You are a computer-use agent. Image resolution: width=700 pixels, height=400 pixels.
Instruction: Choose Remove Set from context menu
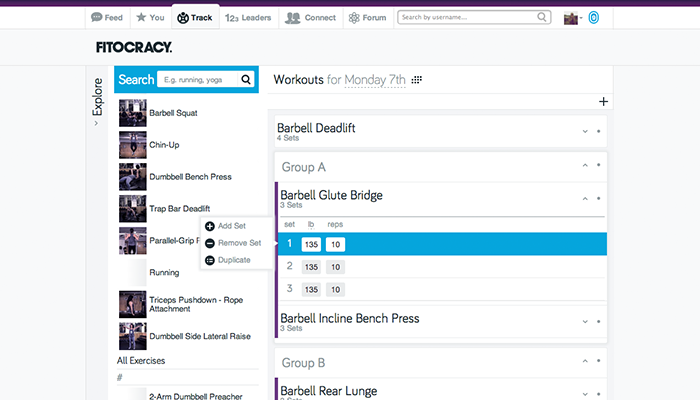[x=233, y=243]
